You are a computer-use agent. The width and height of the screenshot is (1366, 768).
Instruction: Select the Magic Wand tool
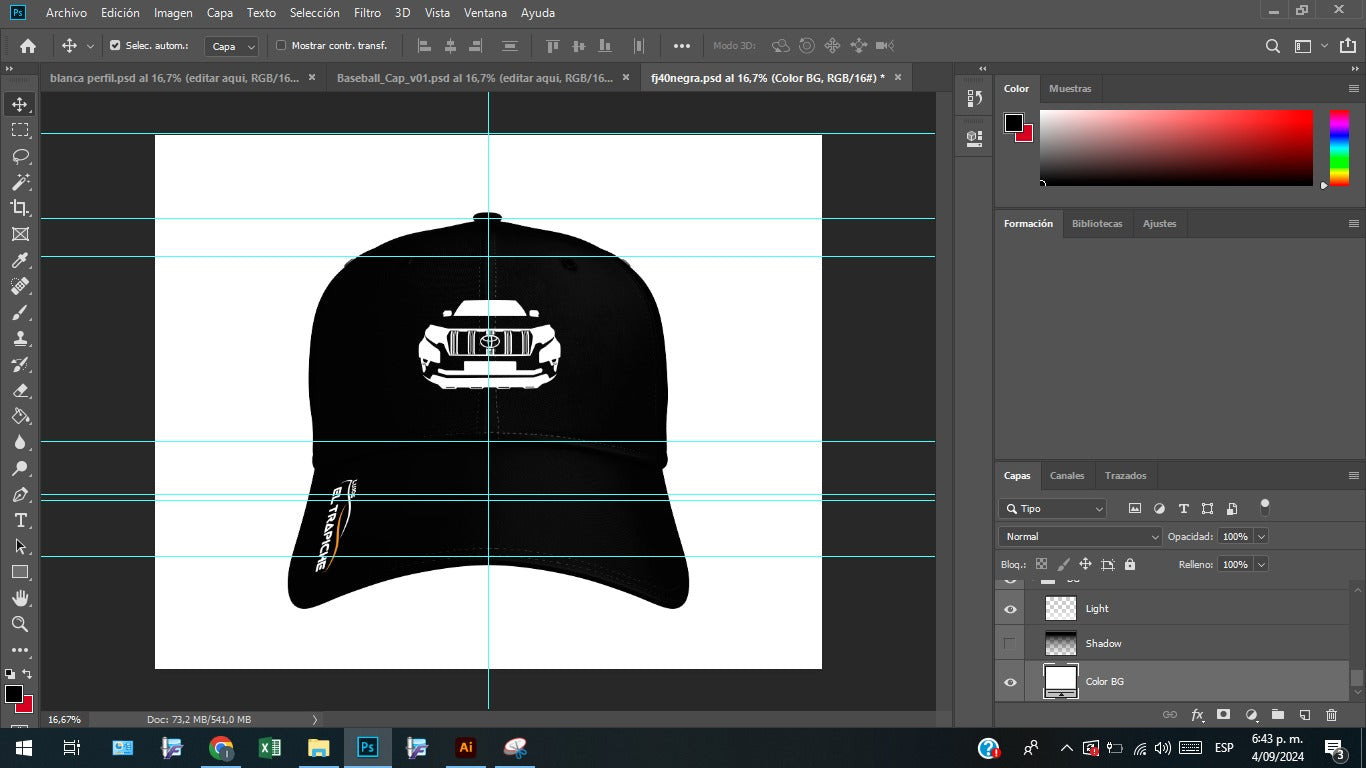pos(20,182)
